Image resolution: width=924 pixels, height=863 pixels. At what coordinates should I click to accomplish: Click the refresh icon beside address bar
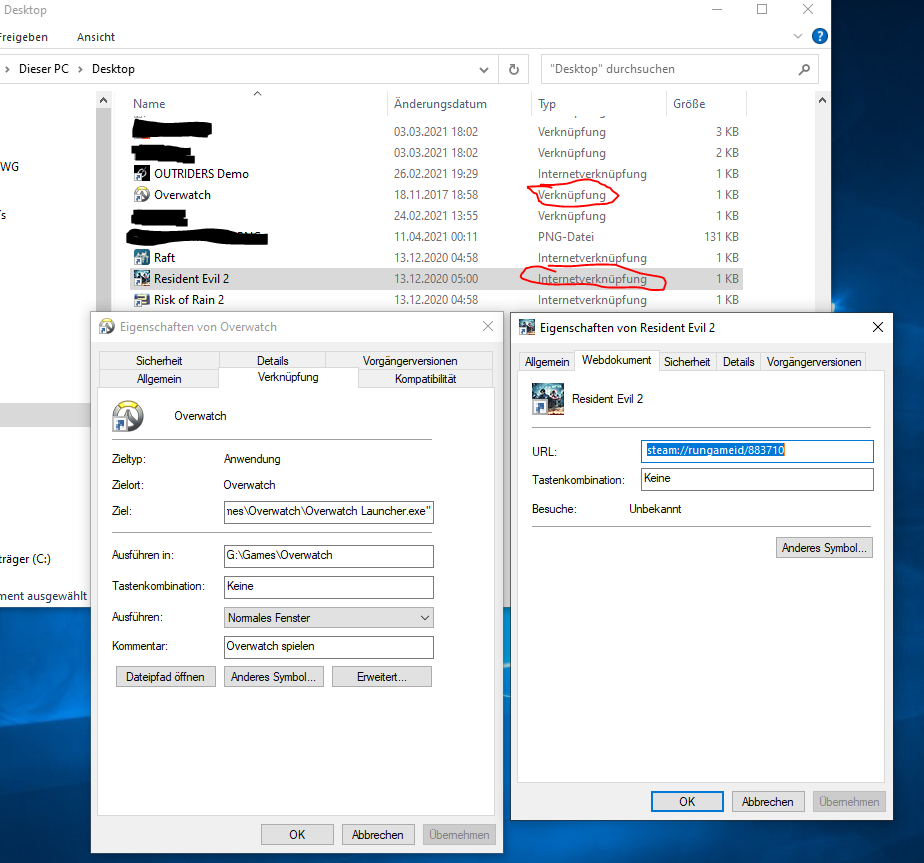pyautogui.click(x=514, y=69)
